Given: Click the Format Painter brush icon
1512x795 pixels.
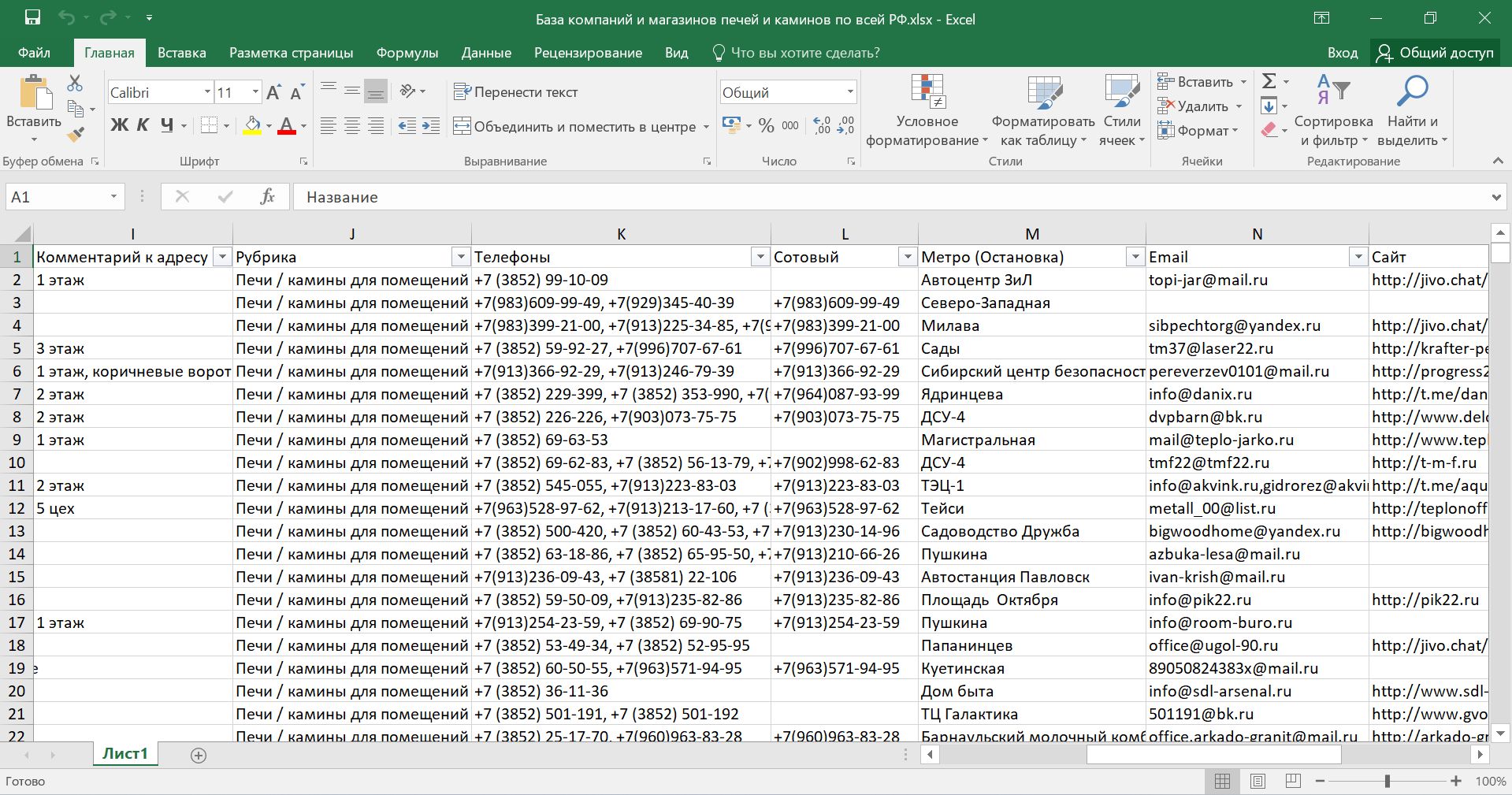Looking at the screenshot, I should pyautogui.click(x=76, y=135).
